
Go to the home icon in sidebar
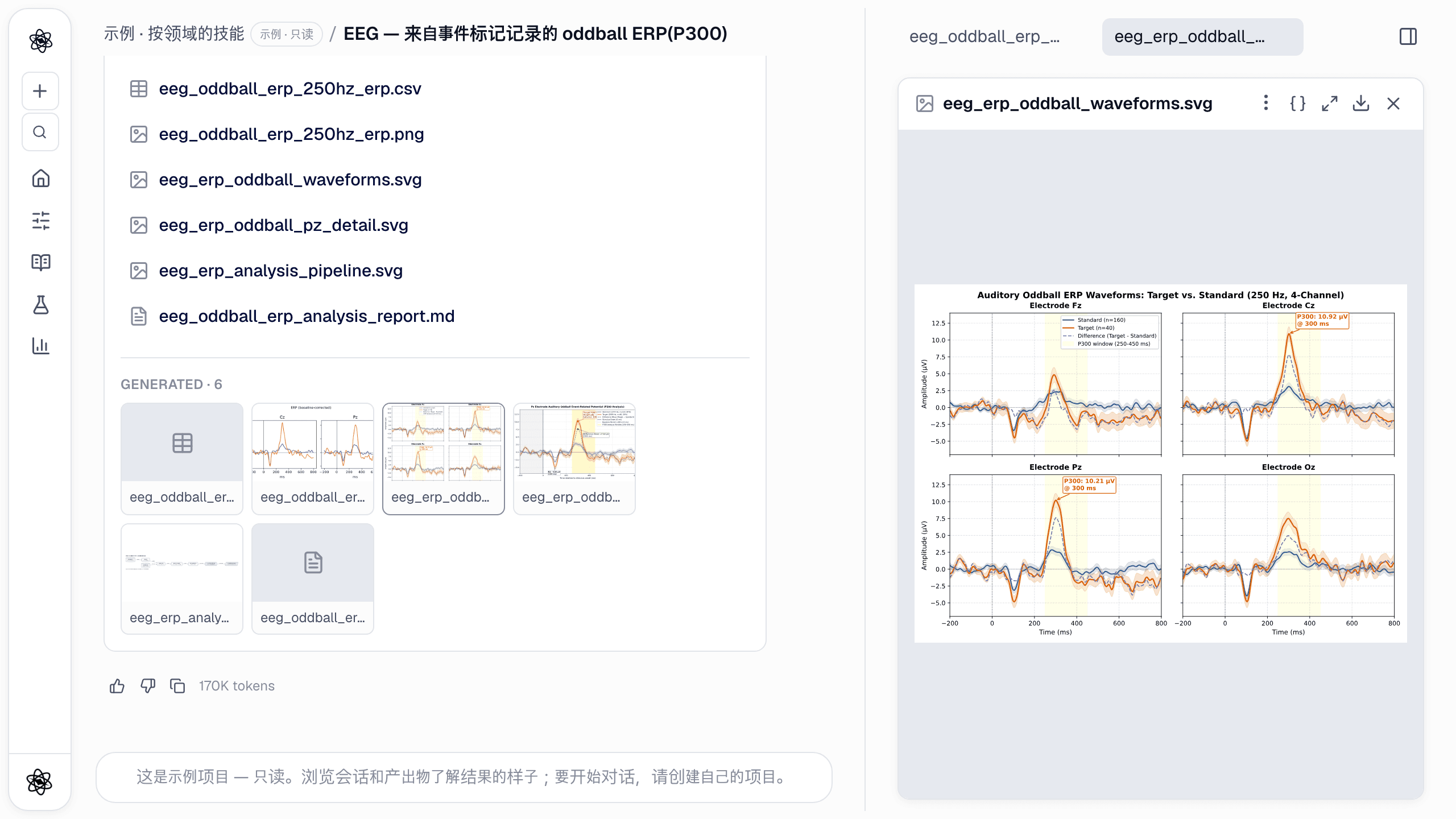[40, 179]
